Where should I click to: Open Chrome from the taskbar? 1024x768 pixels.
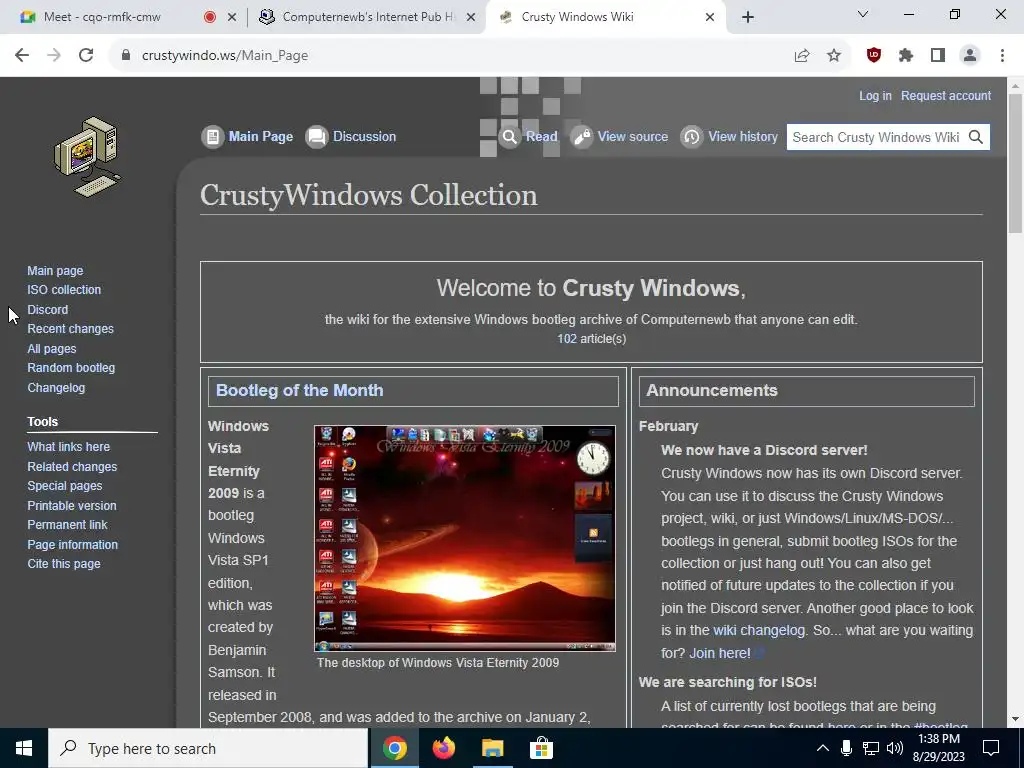tap(394, 748)
